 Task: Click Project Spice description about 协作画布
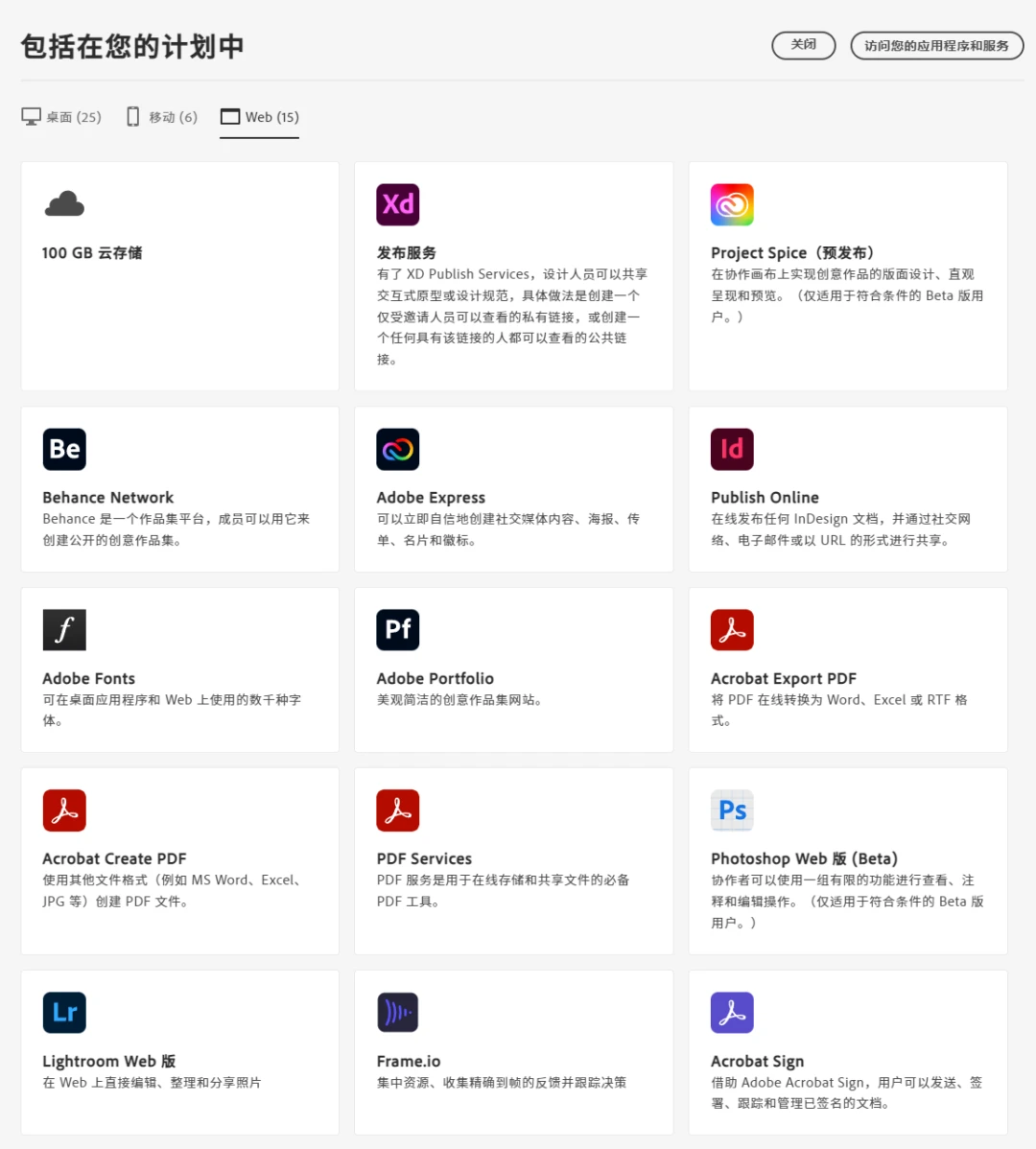coord(848,295)
